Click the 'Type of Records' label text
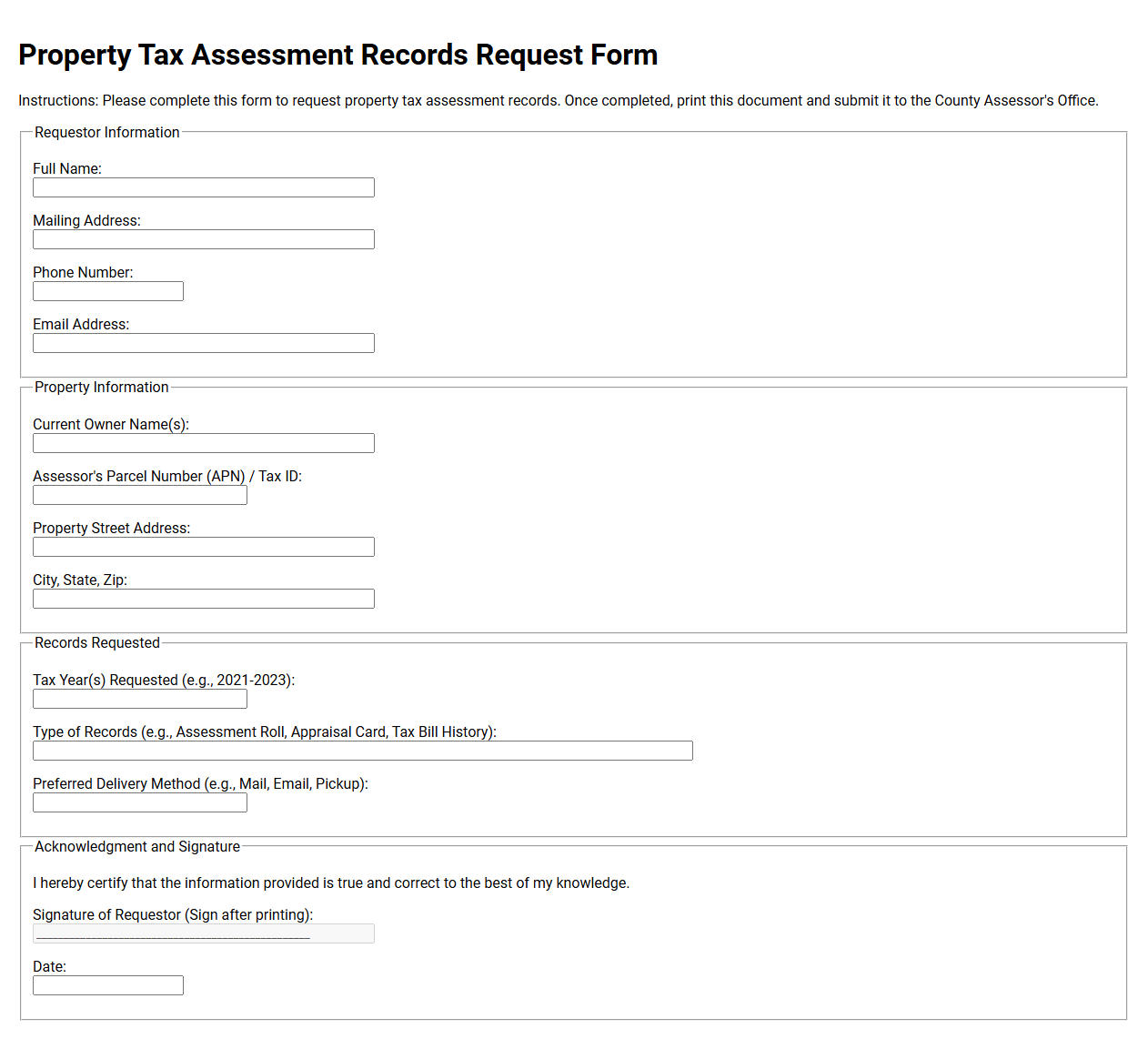The height and width of the screenshot is (1039, 1148). [x=265, y=731]
